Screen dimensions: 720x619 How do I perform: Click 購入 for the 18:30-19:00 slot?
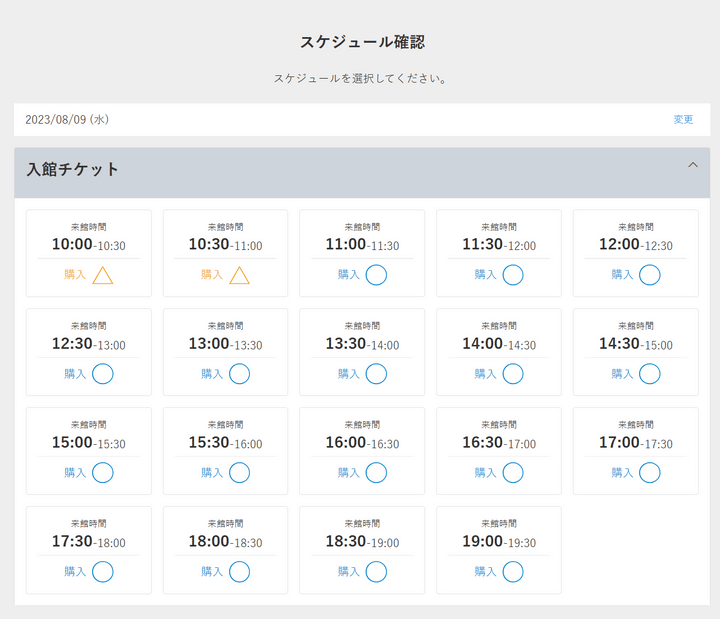[349, 571]
